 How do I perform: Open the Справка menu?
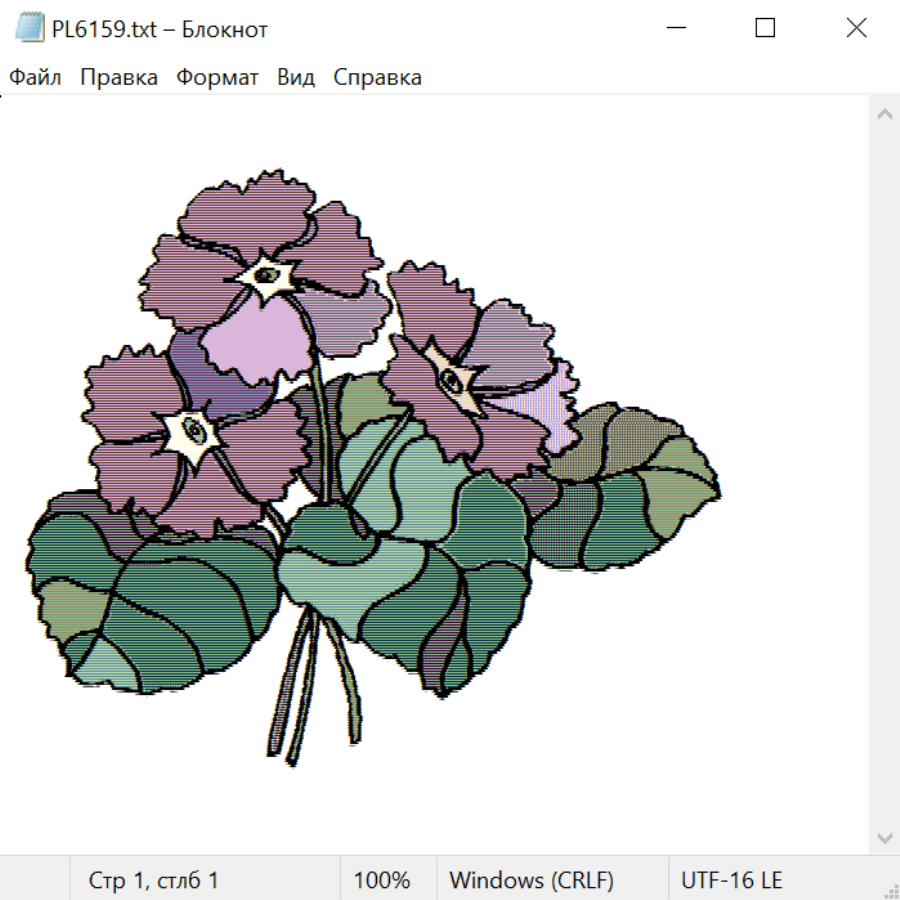click(377, 78)
